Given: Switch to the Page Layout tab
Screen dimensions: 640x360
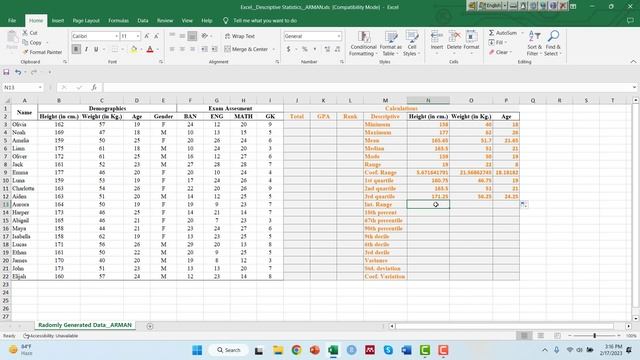Looking at the screenshot, I should [x=86, y=20].
